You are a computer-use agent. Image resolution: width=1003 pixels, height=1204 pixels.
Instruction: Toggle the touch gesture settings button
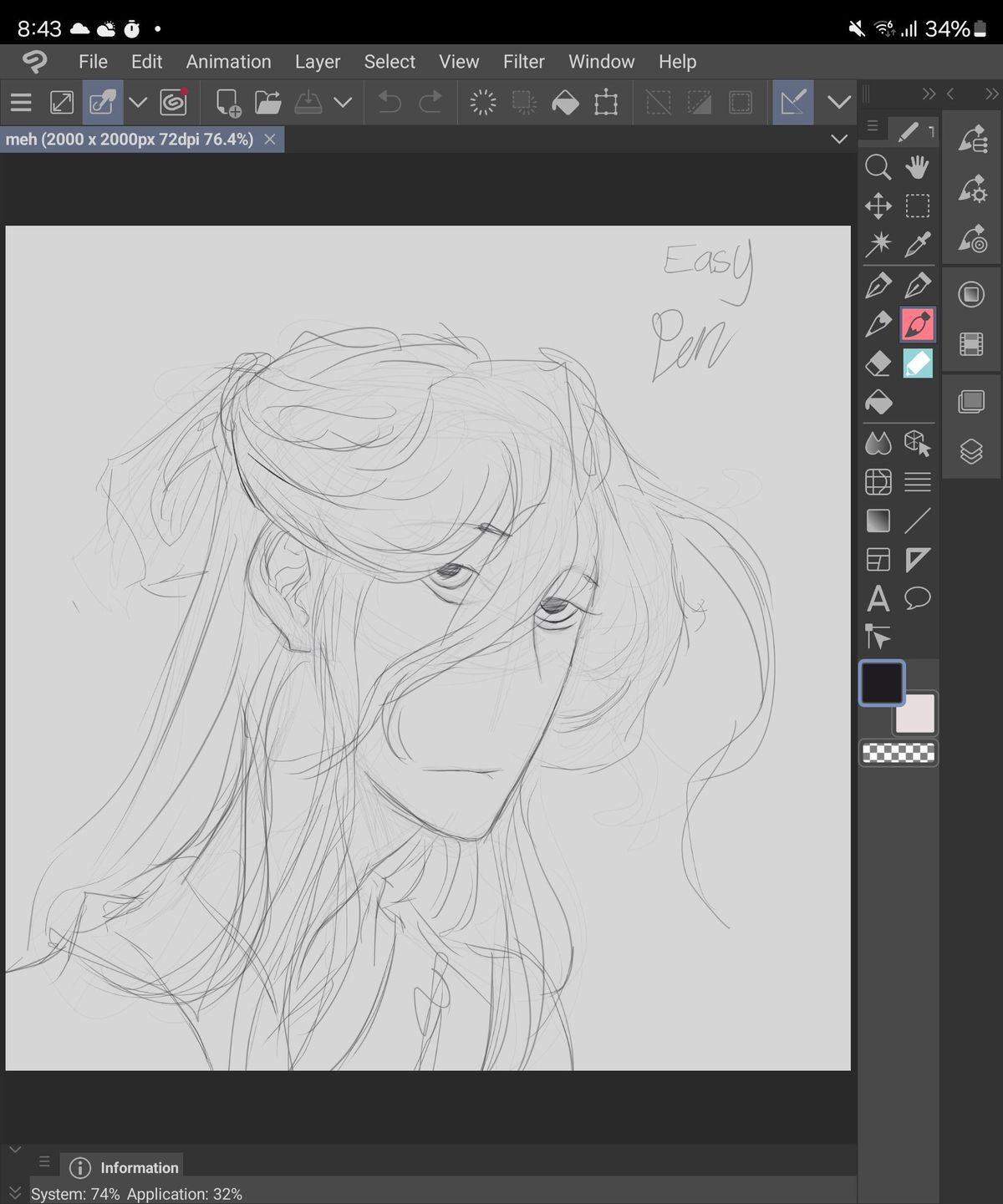coord(103,103)
